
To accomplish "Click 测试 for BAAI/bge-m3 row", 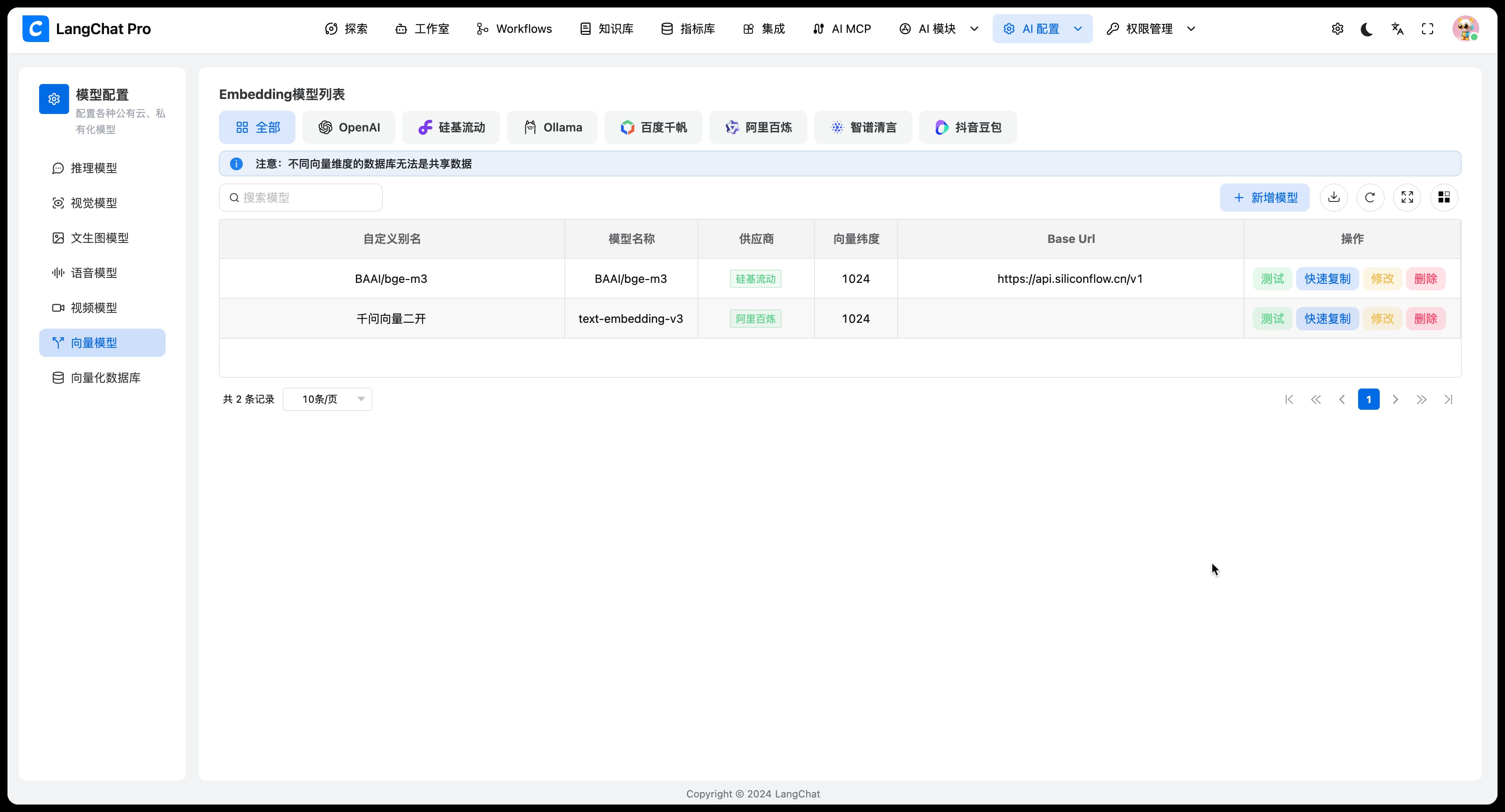I will click(x=1272, y=278).
